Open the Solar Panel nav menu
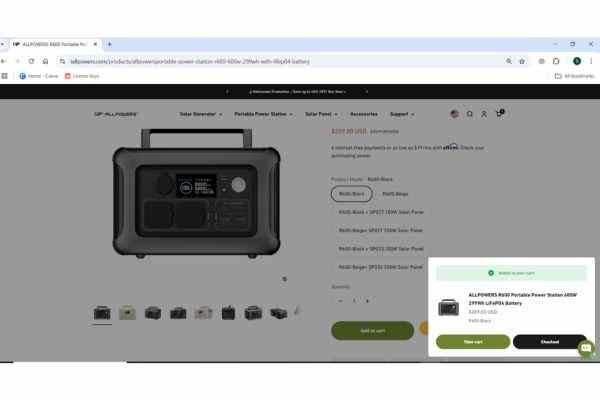The height and width of the screenshot is (400, 600). [322, 114]
